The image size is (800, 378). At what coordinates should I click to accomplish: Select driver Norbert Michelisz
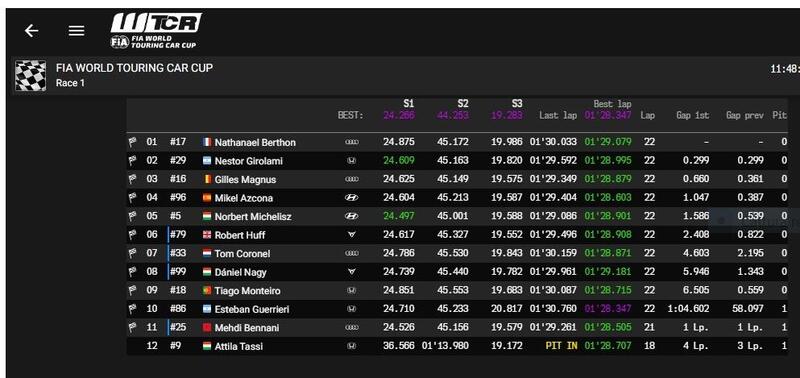coord(253,216)
